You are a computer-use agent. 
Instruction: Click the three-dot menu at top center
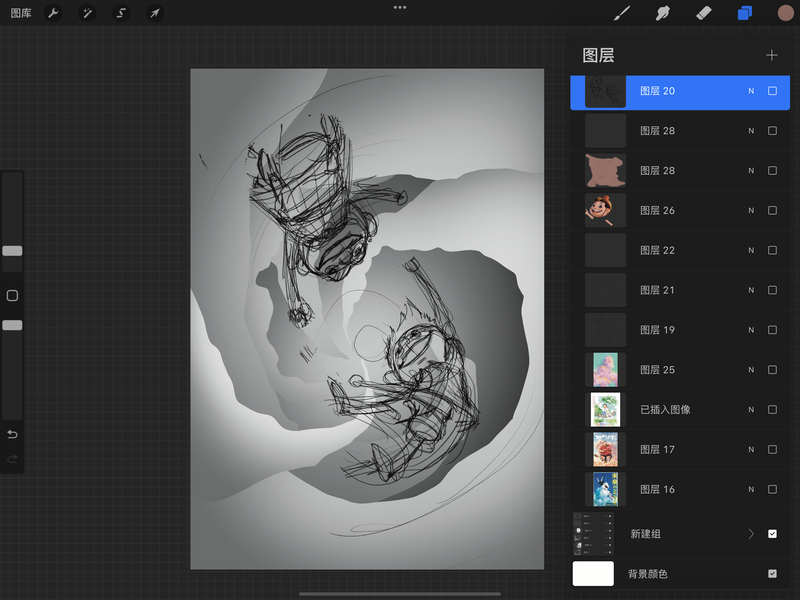400,8
